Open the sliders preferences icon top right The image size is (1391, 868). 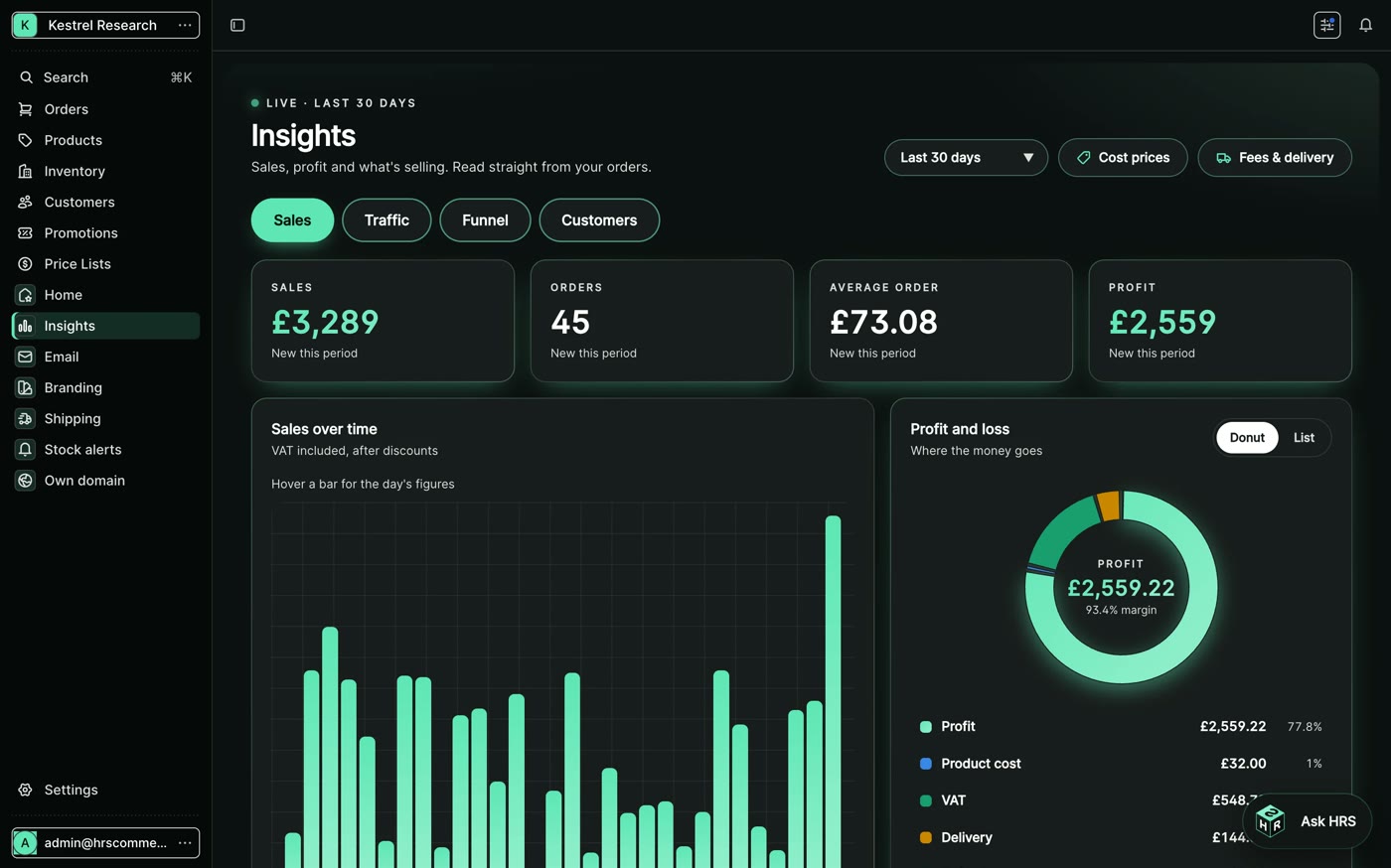1327,25
